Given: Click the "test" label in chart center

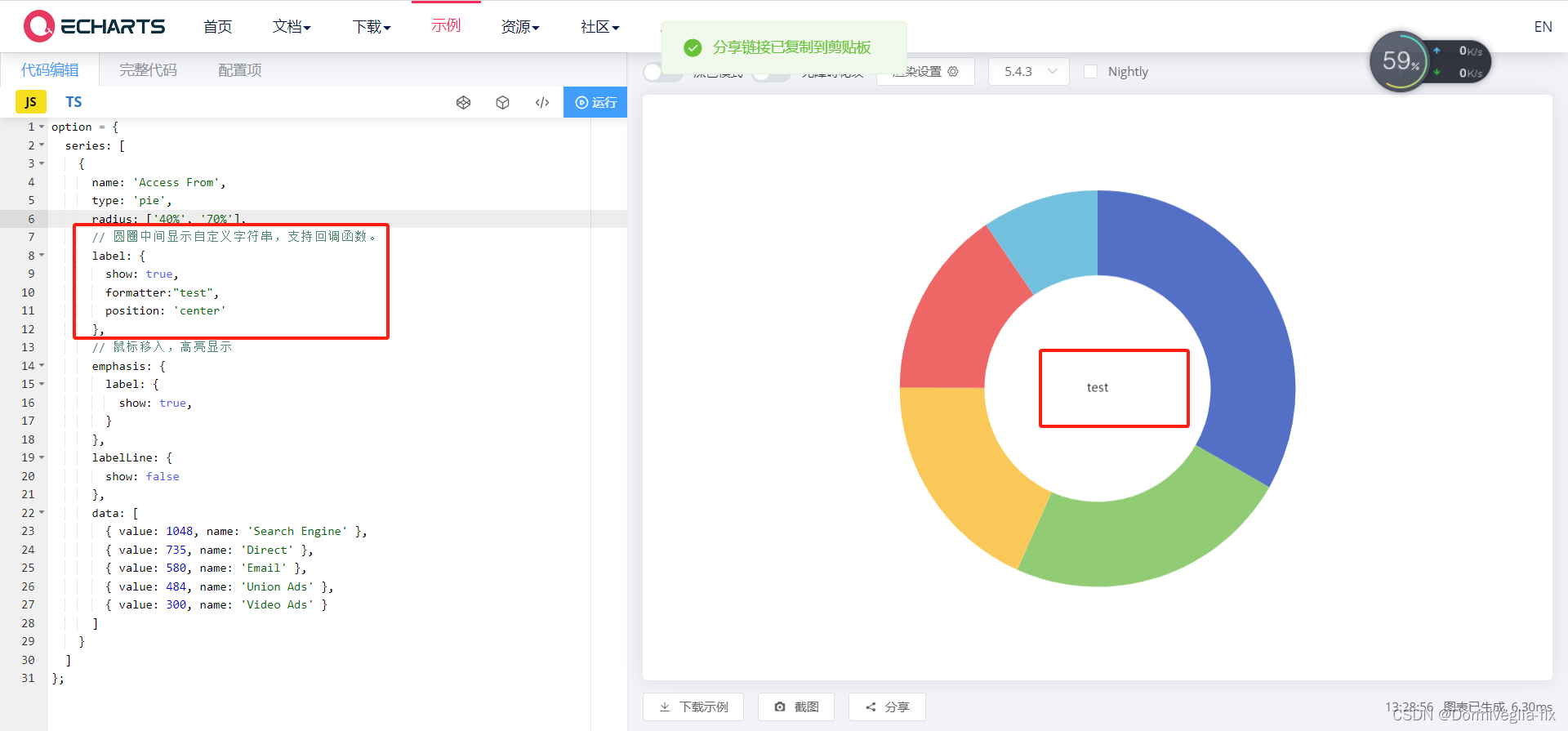Looking at the screenshot, I should pyautogui.click(x=1098, y=388).
